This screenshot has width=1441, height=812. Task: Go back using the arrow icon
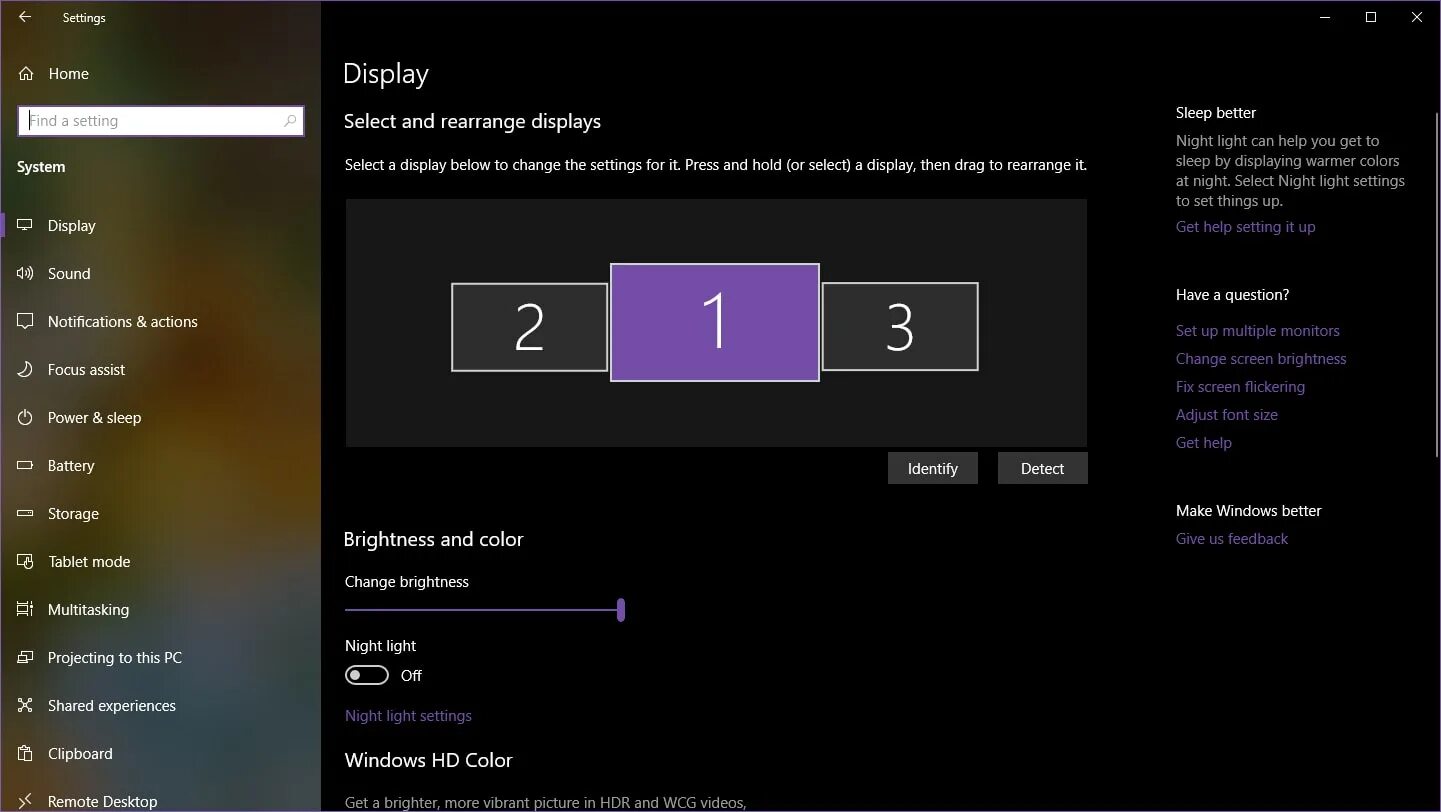[x=25, y=17]
